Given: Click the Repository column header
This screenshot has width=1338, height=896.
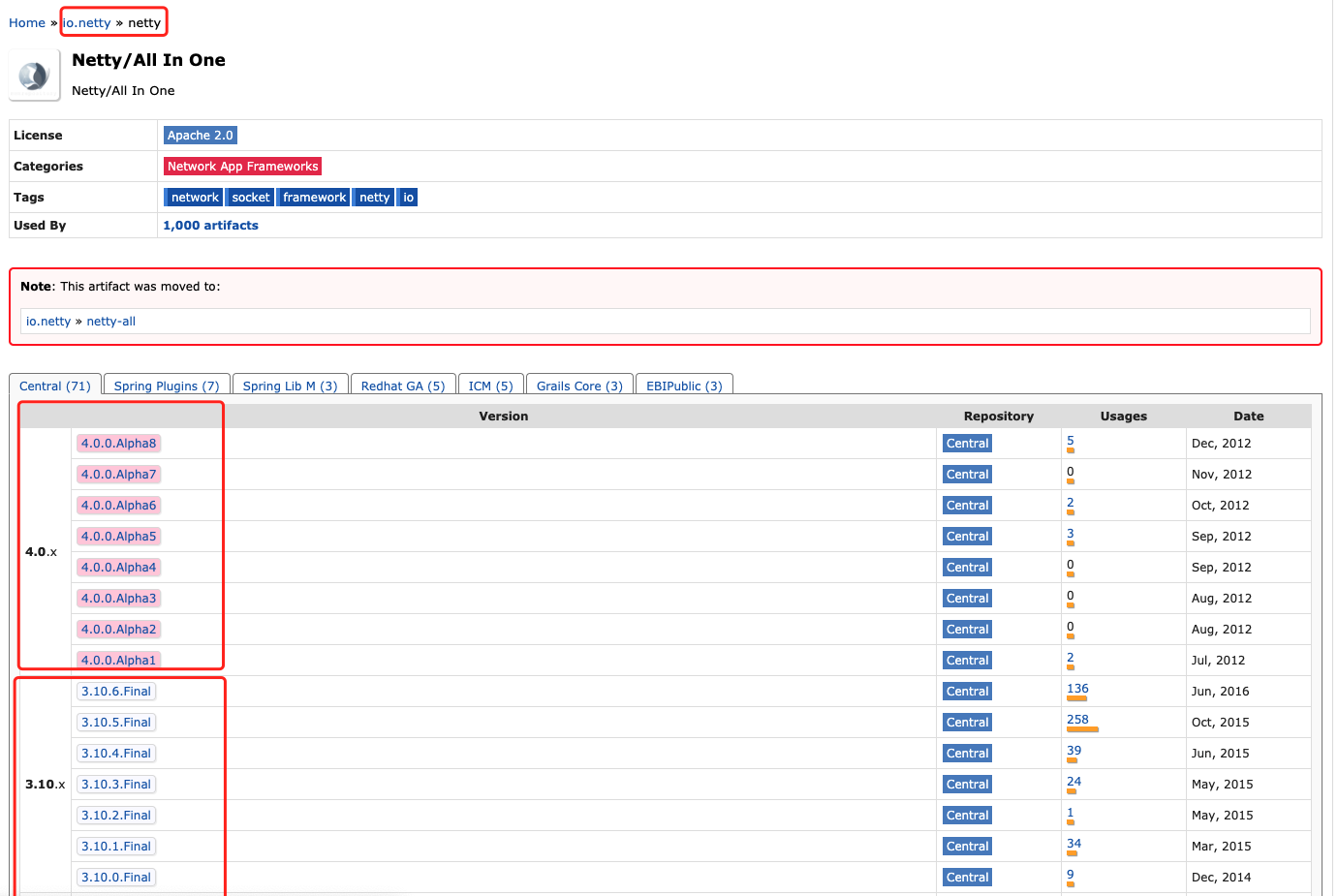Looking at the screenshot, I should 999,417.
